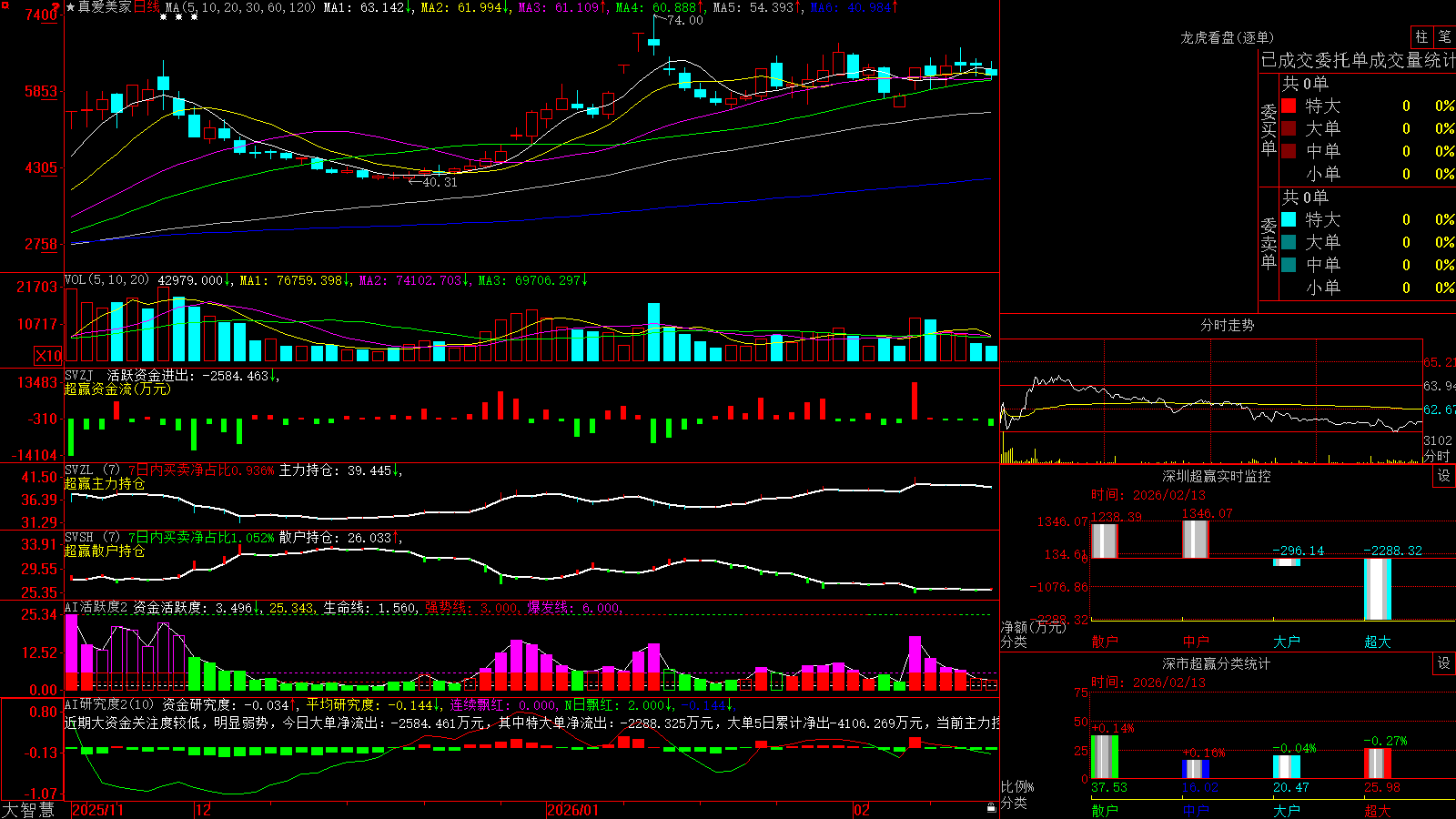Click the cyan 特大 sell-order swatch
The image size is (1456, 819).
1289,219
